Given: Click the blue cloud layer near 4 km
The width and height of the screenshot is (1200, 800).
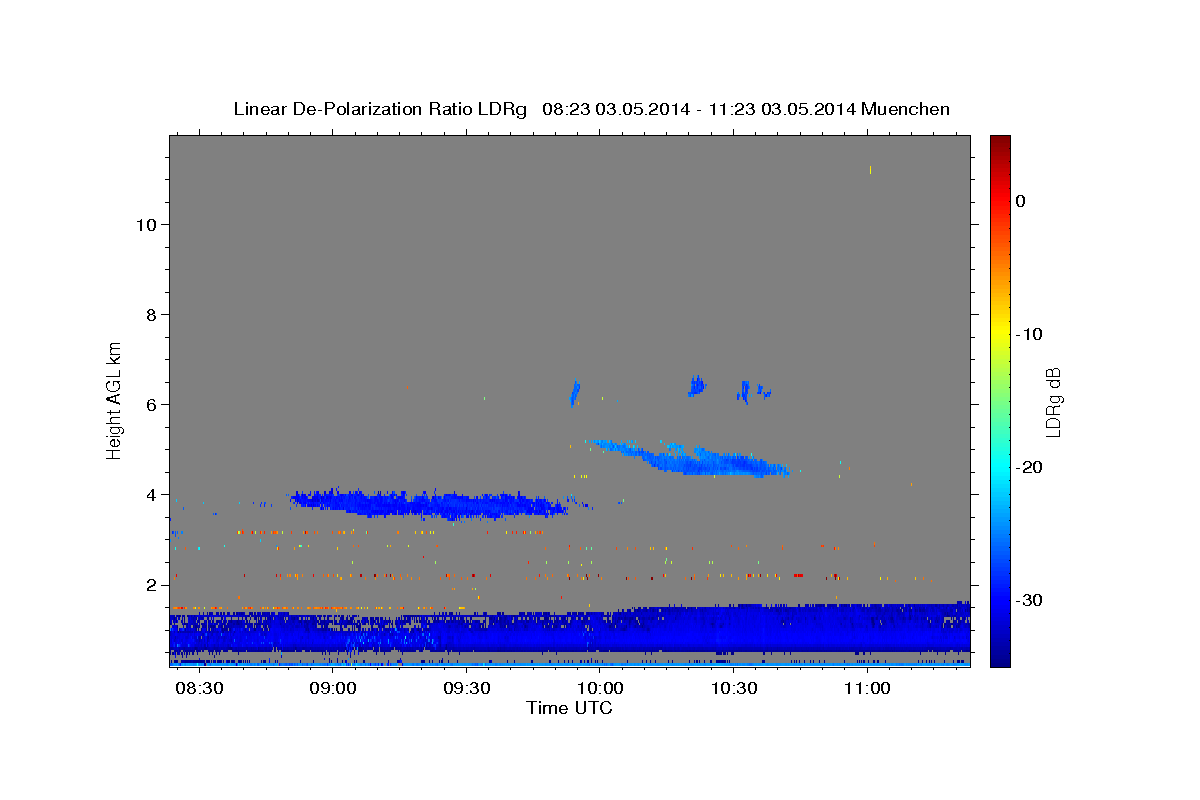Looking at the screenshot, I should point(430,504).
